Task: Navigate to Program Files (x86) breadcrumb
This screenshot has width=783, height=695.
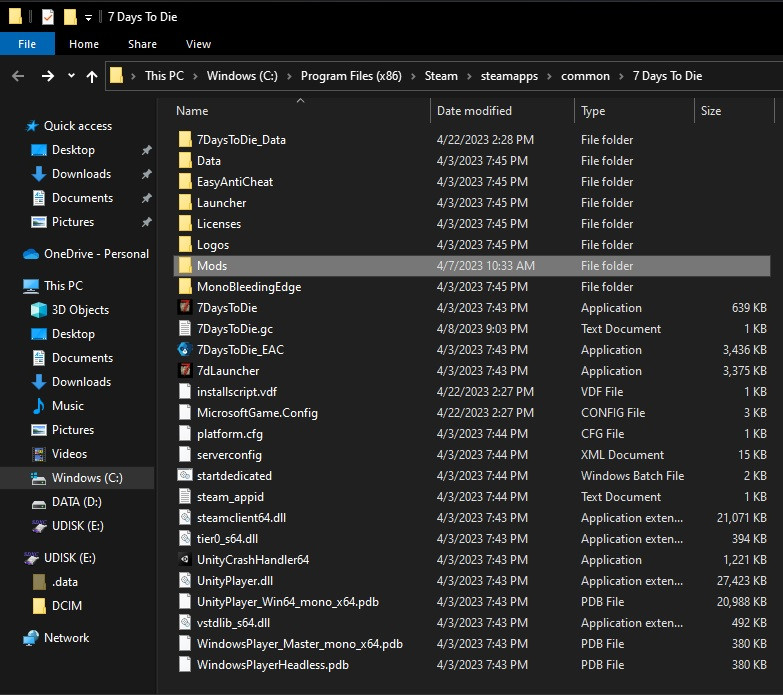Action: 351,76
